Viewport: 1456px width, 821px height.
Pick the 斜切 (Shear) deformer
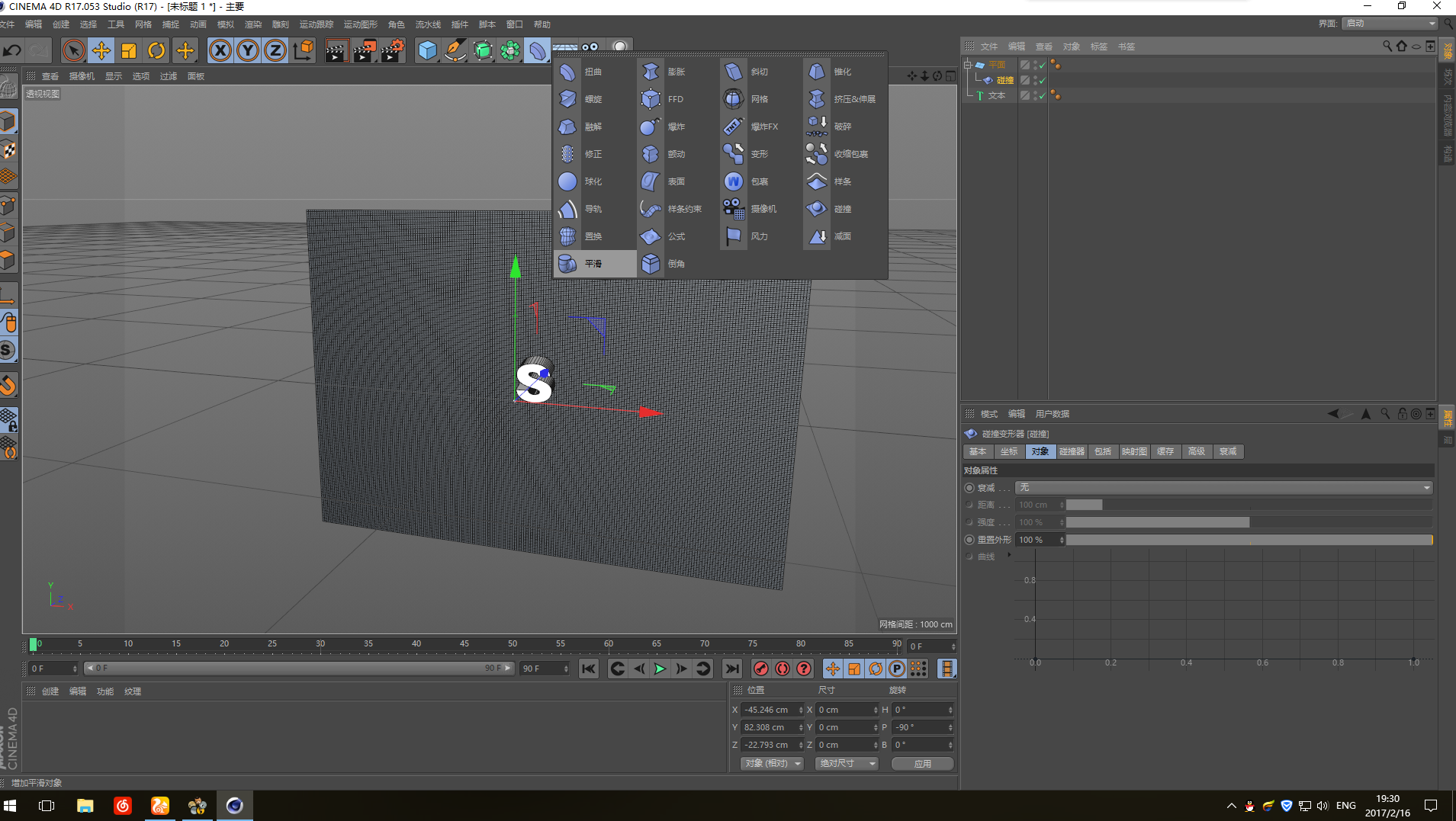pos(734,72)
